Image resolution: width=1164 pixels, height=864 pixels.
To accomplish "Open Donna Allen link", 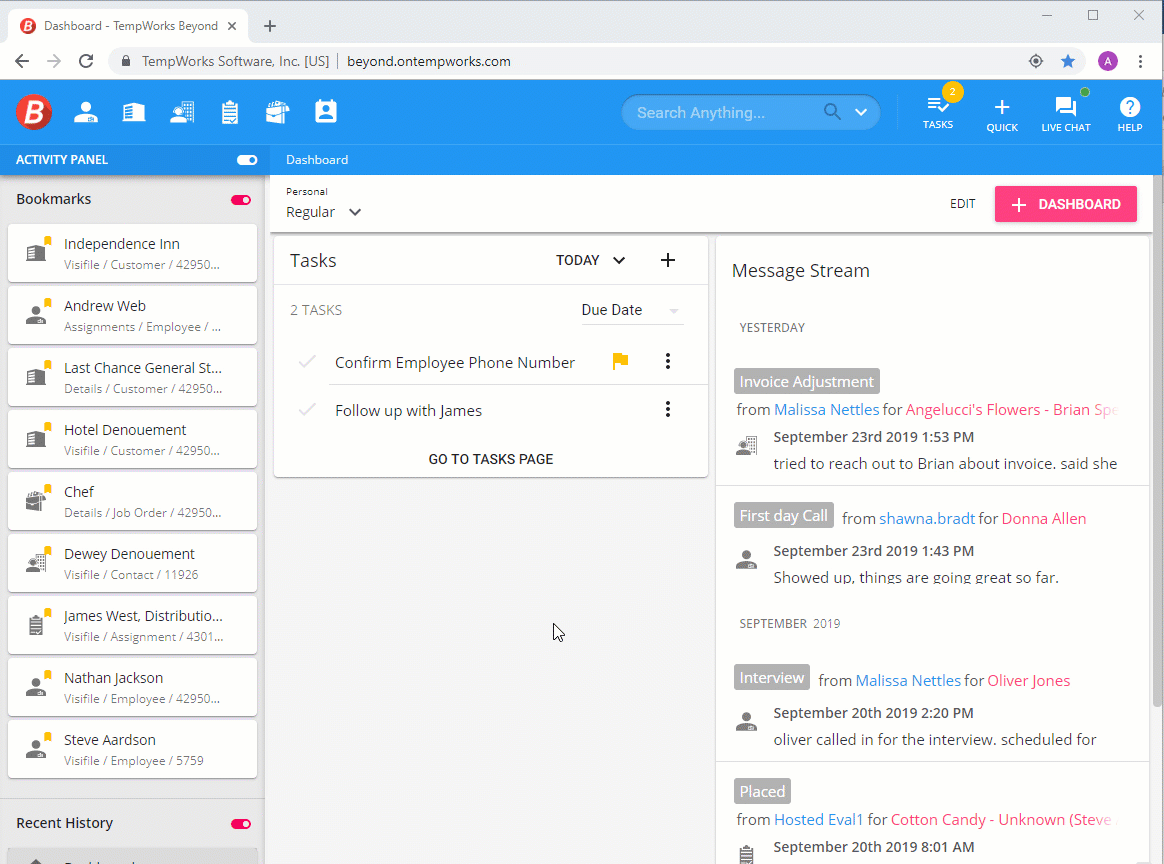I will (x=1044, y=518).
